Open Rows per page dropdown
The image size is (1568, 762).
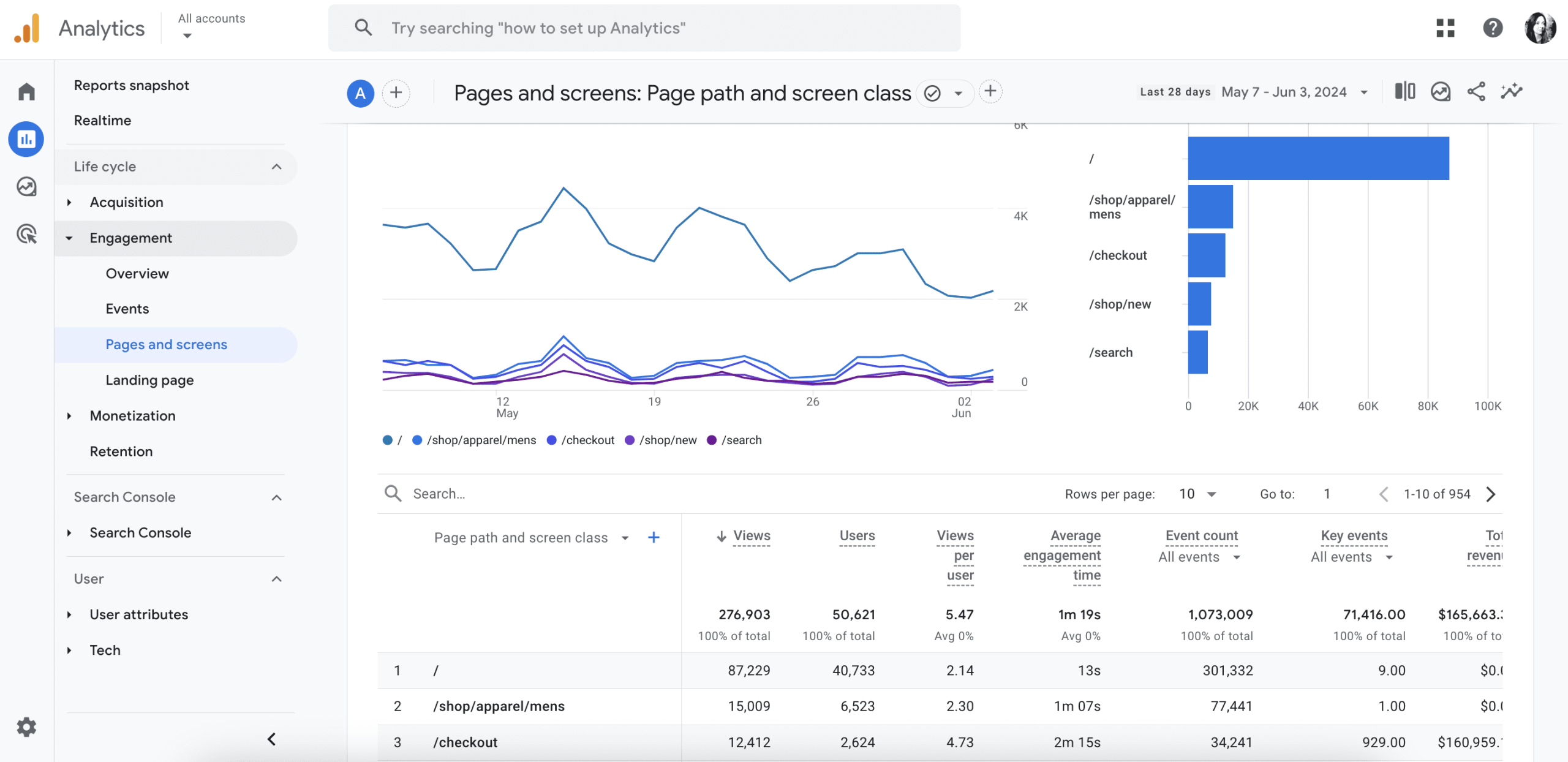point(1198,494)
